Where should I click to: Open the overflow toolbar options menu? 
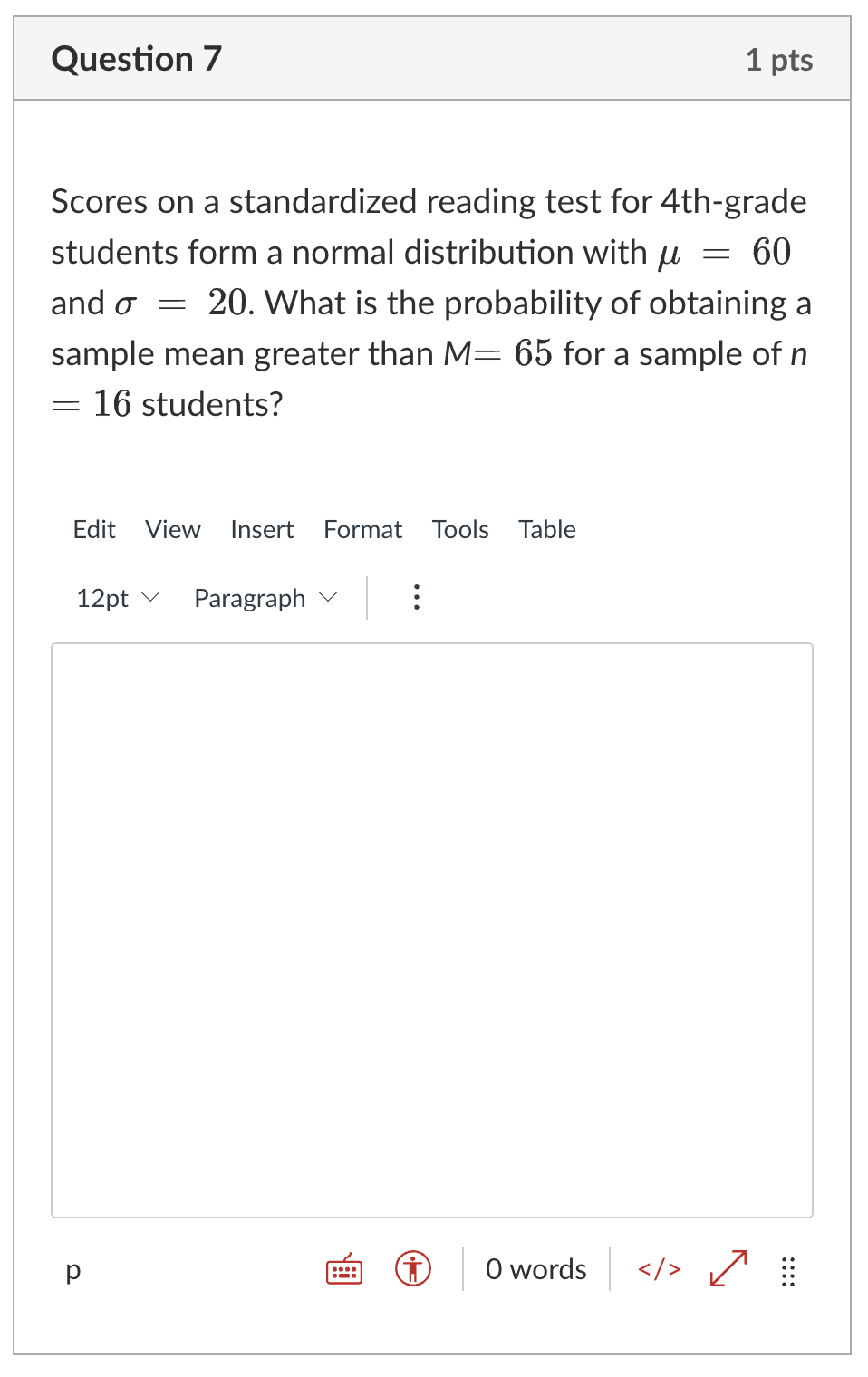tap(416, 597)
